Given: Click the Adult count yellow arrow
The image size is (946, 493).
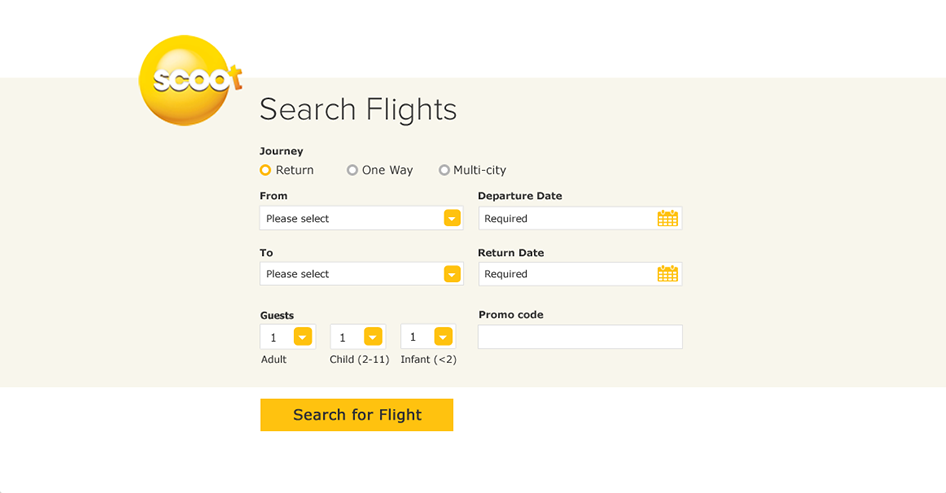Looking at the screenshot, I should click(x=303, y=337).
